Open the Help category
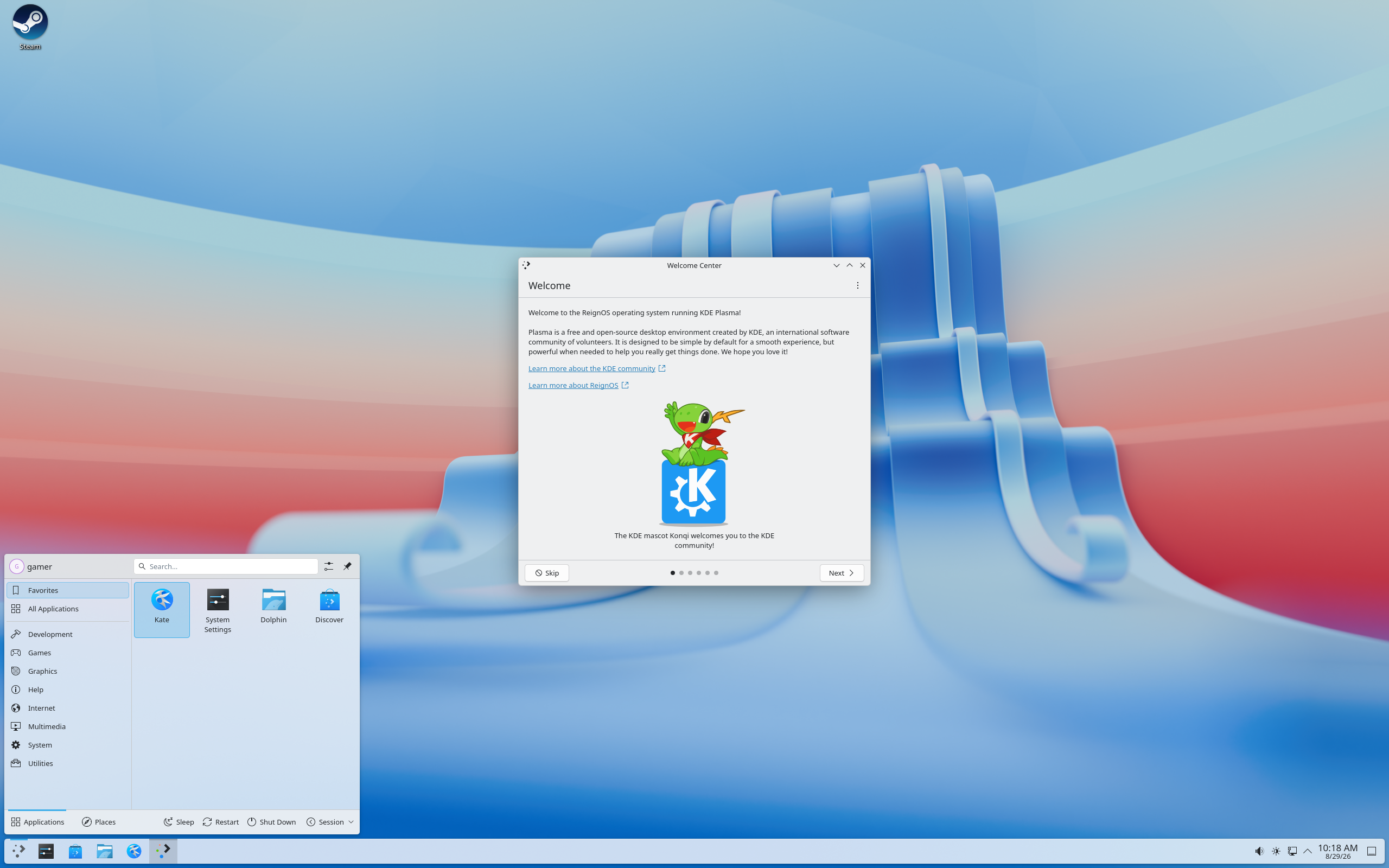 point(68,690)
